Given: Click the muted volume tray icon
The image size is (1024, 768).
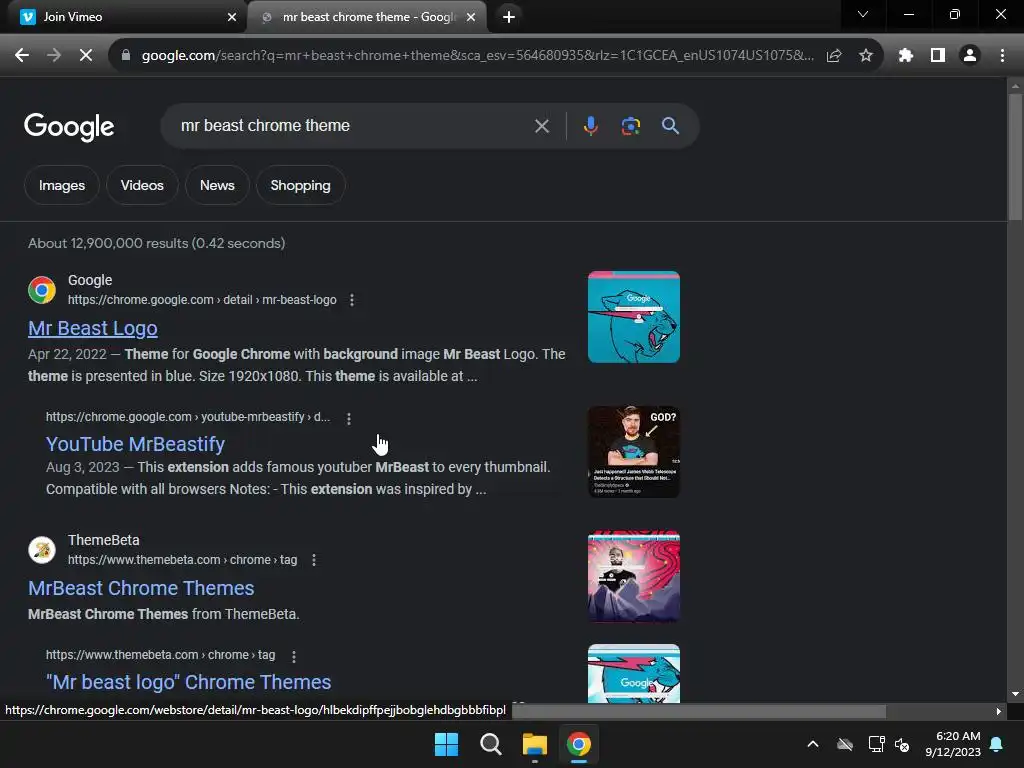Looking at the screenshot, I should (902, 744).
